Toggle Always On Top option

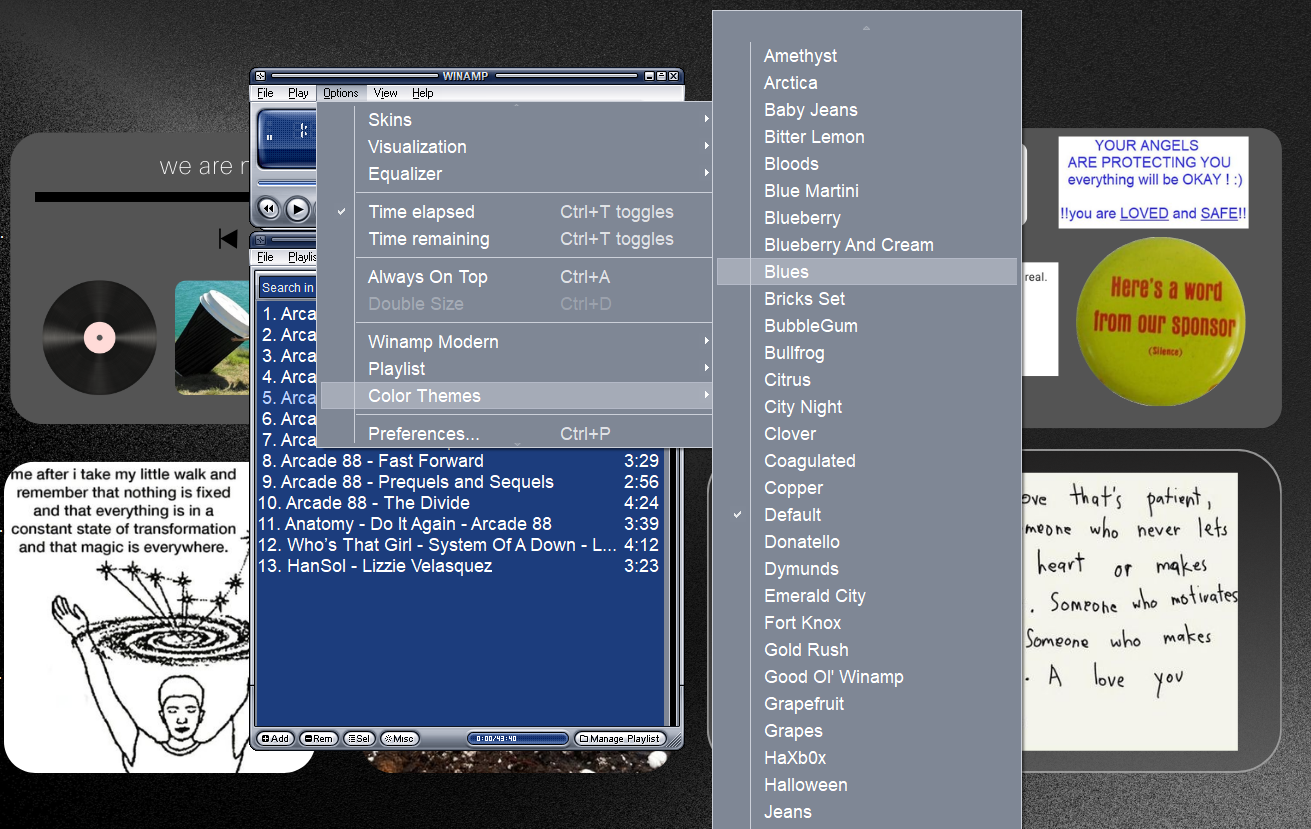click(x=516, y=277)
